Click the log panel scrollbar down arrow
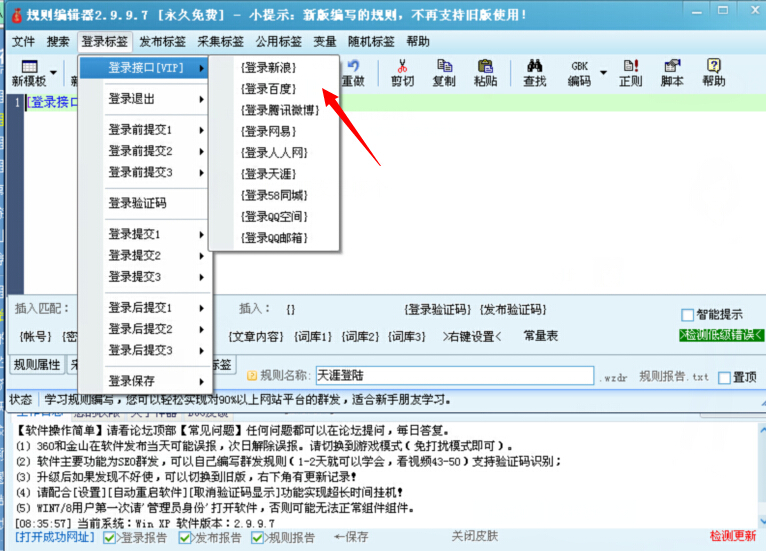 pyautogui.click(x=762, y=522)
